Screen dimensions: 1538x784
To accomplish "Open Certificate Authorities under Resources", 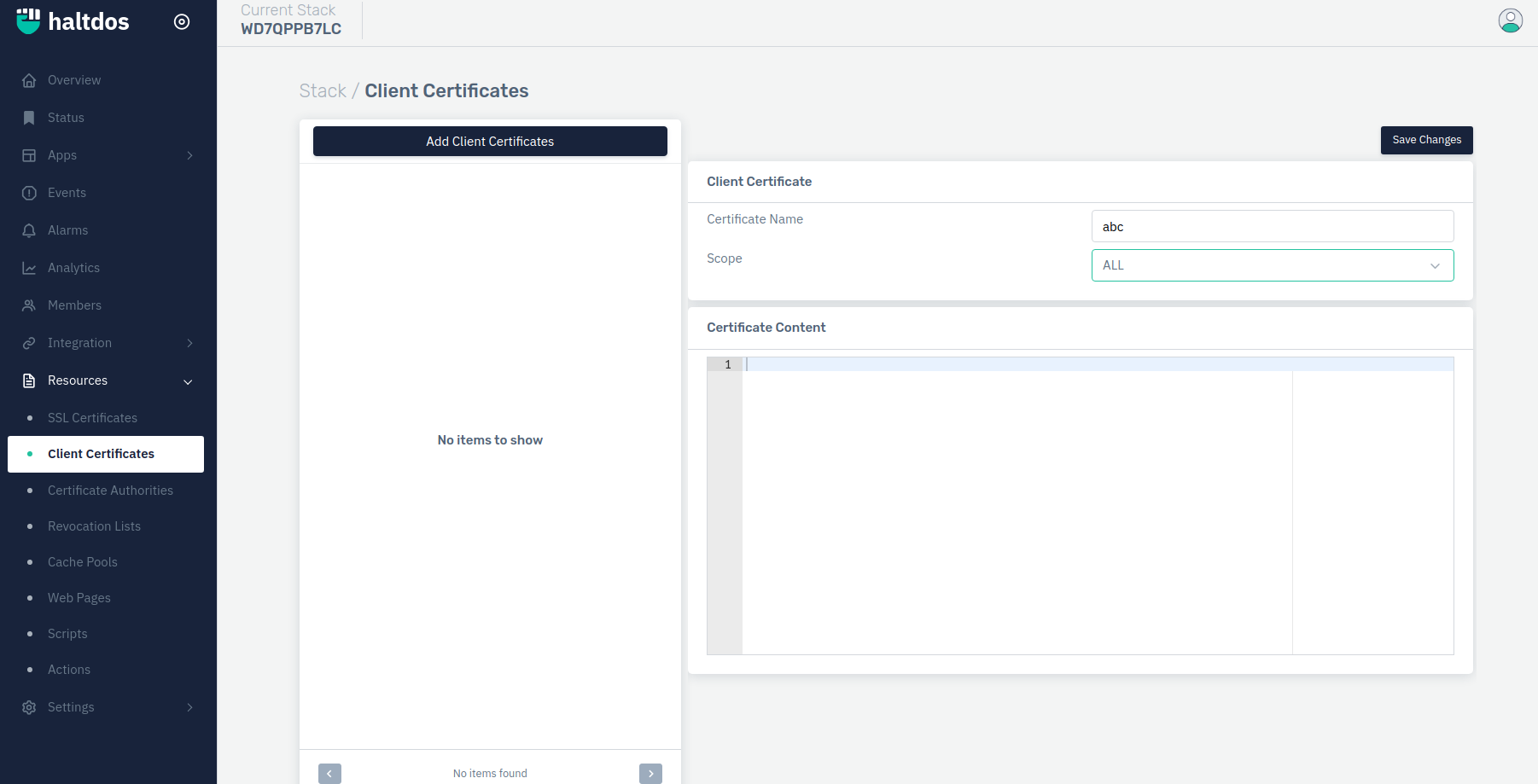I will click(108, 491).
